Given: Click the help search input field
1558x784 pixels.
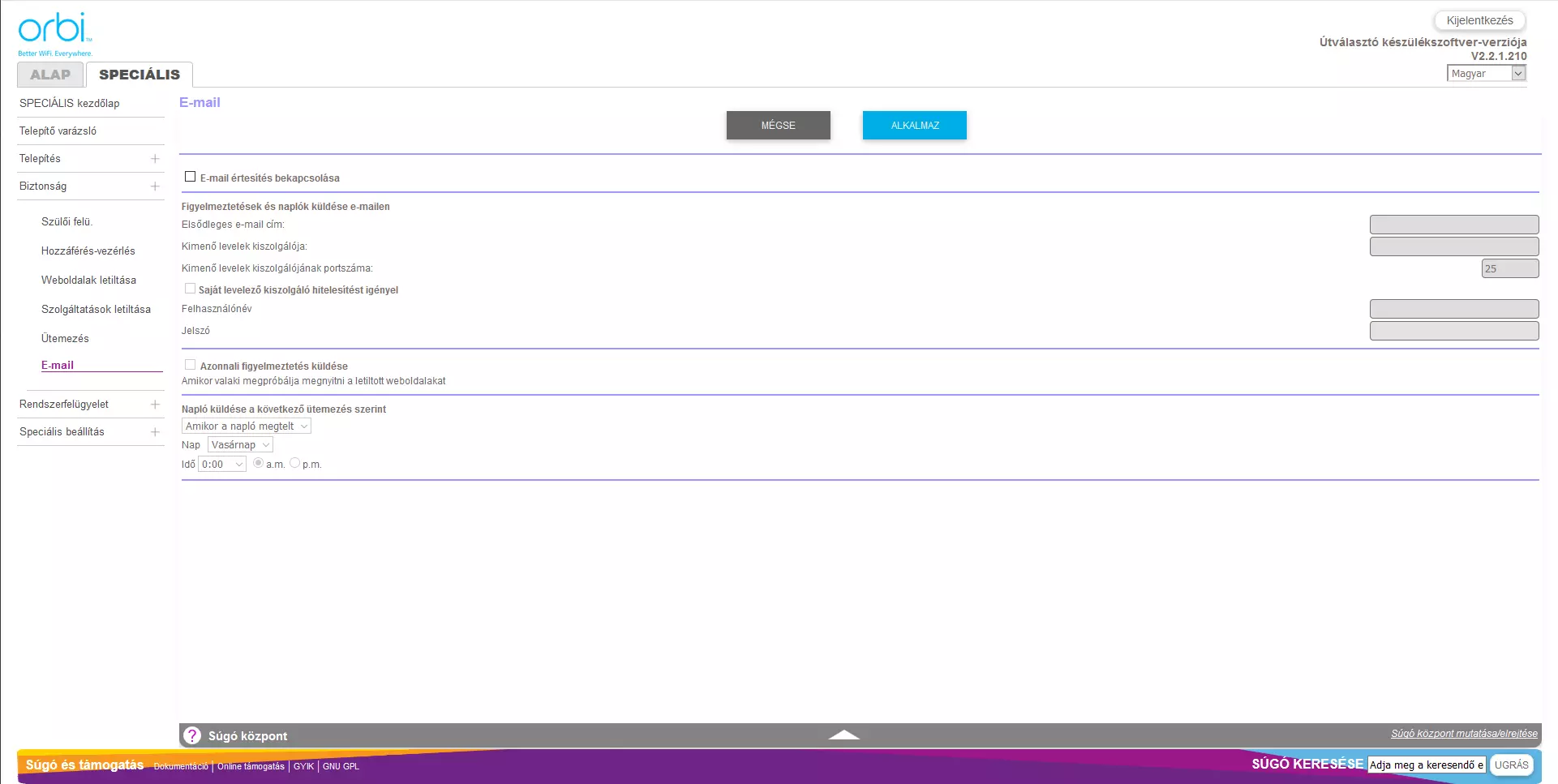Looking at the screenshot, I should (1426, 765).
